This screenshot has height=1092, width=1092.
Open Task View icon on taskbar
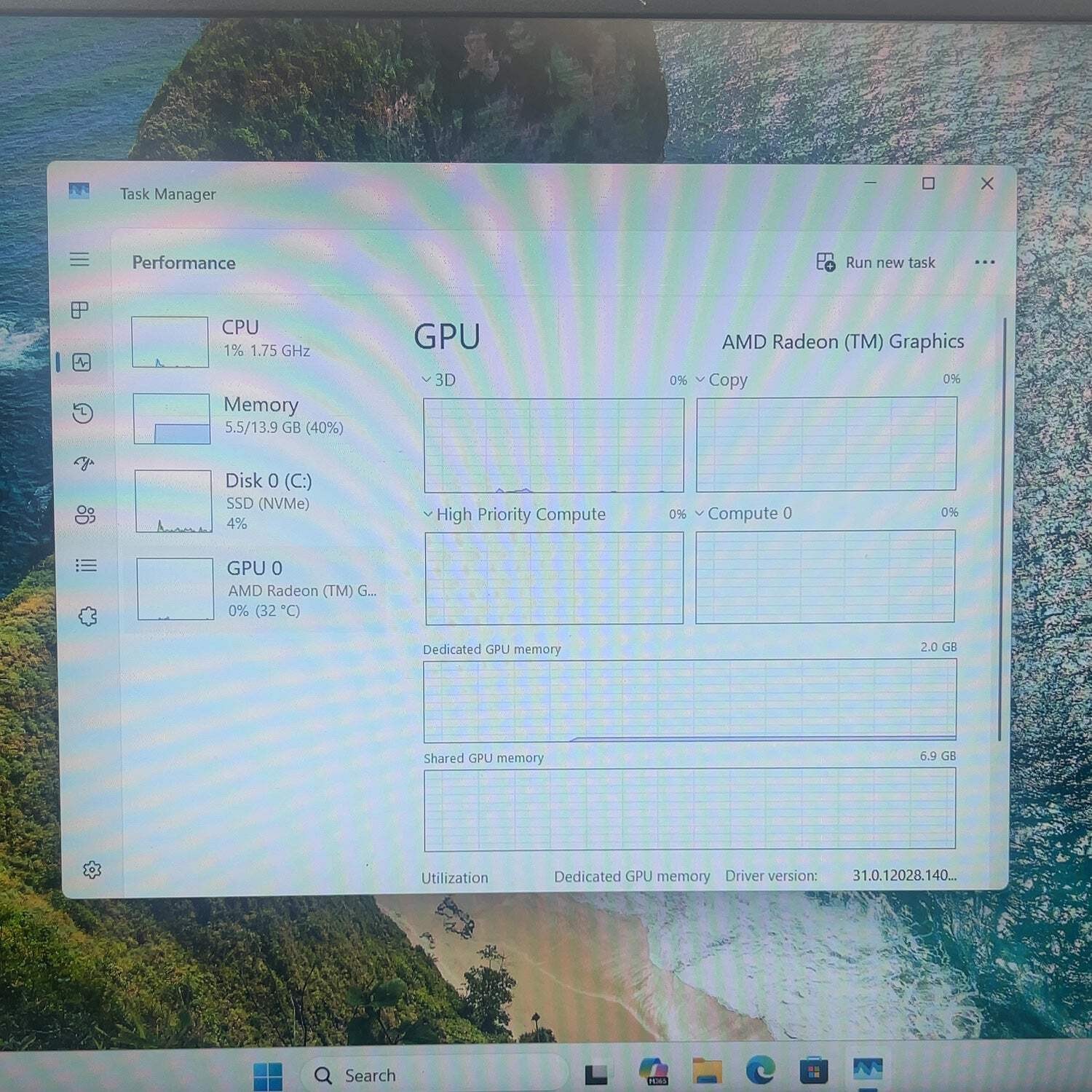pyautogui.click(x=596, y=1074)
